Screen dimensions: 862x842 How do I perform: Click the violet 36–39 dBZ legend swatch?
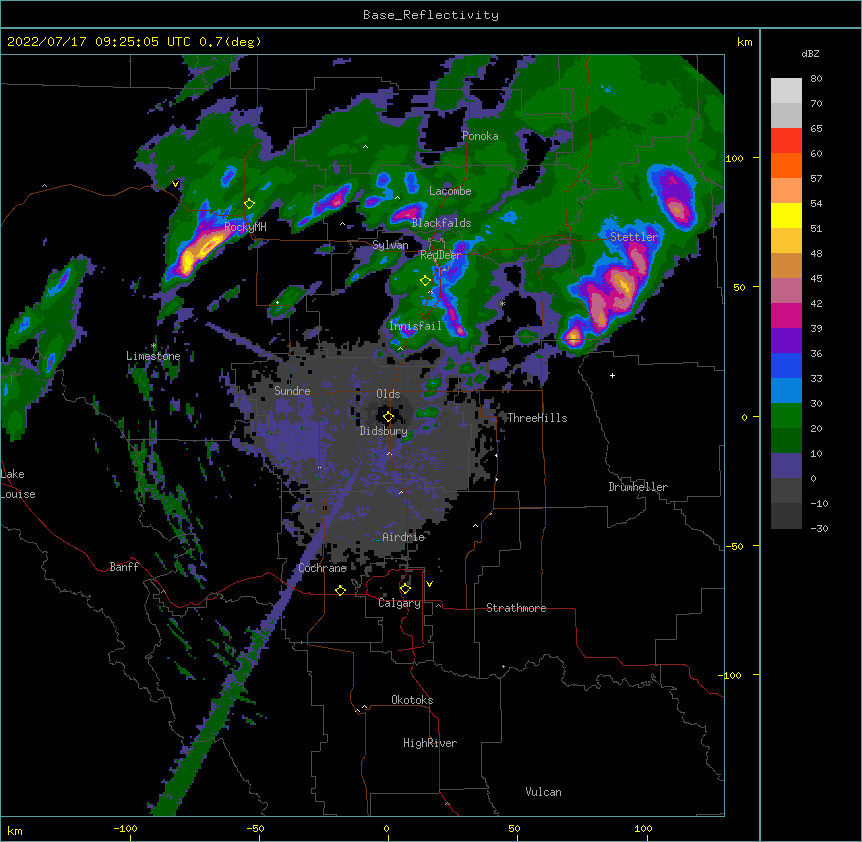pyautogui.click(x=786, y=341)
